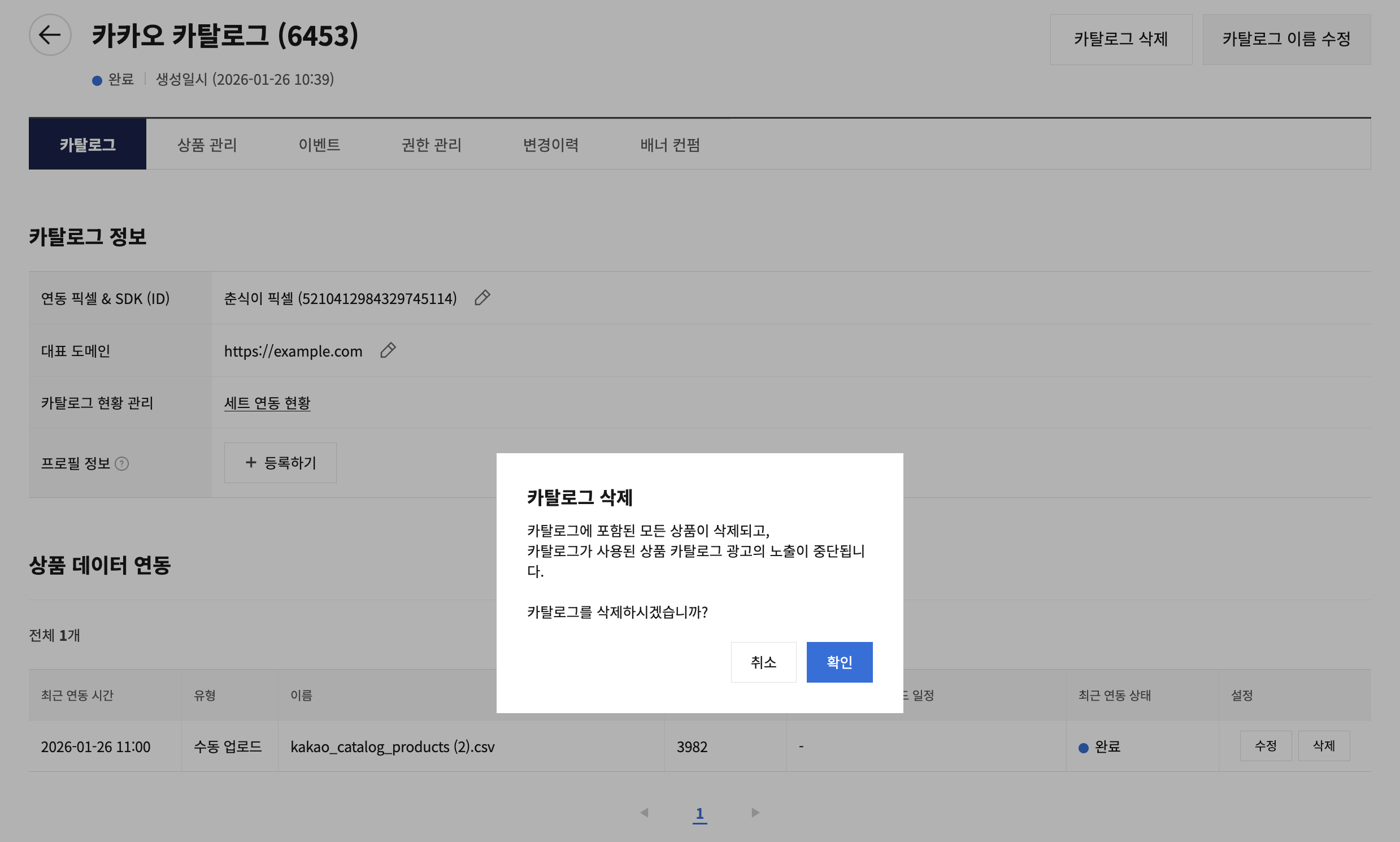Switch to the 배너 컨펌 tab

[669, 145]
